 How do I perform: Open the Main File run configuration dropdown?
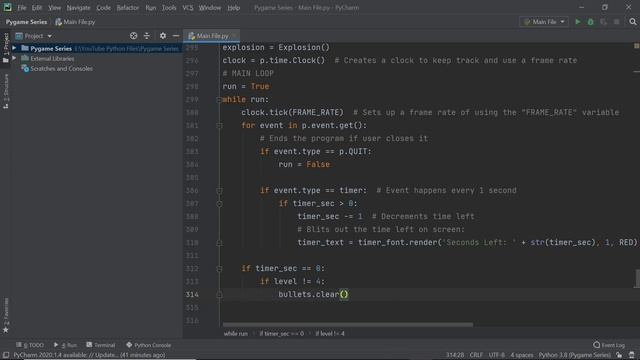(x=544, y=22)
